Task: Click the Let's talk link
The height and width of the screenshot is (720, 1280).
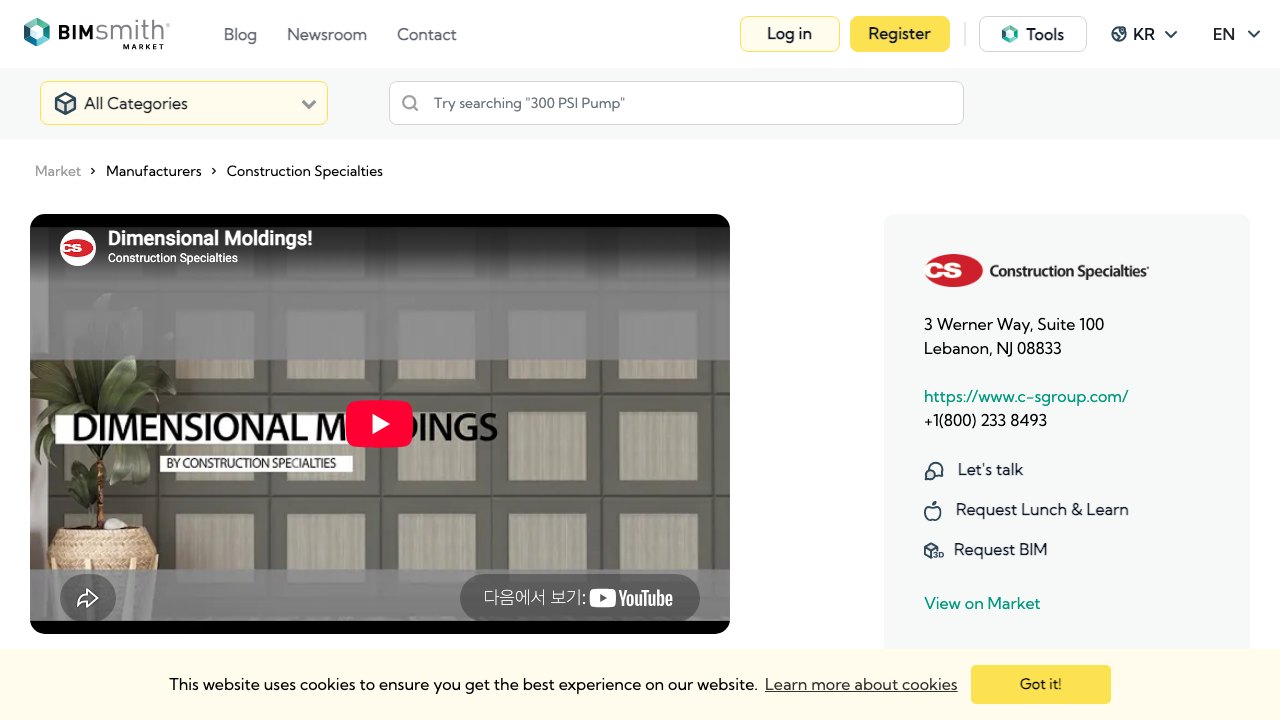Action: [990, 469]
